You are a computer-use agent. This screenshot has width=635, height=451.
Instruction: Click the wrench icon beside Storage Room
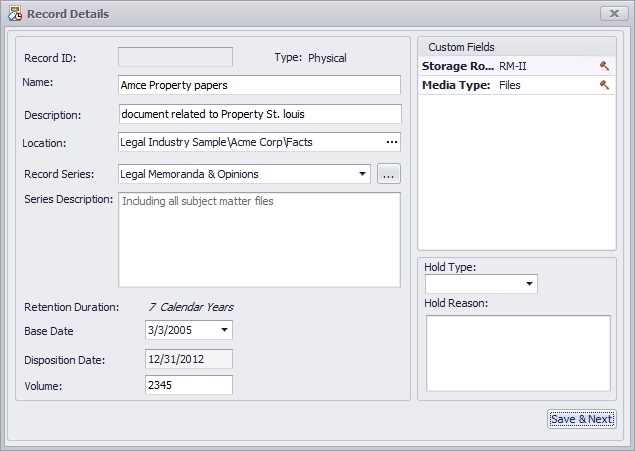click(604, 66)
